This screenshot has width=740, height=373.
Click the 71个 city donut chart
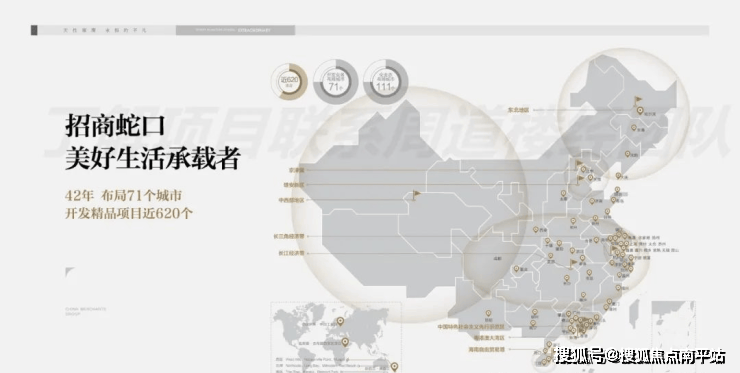point(335,82)
